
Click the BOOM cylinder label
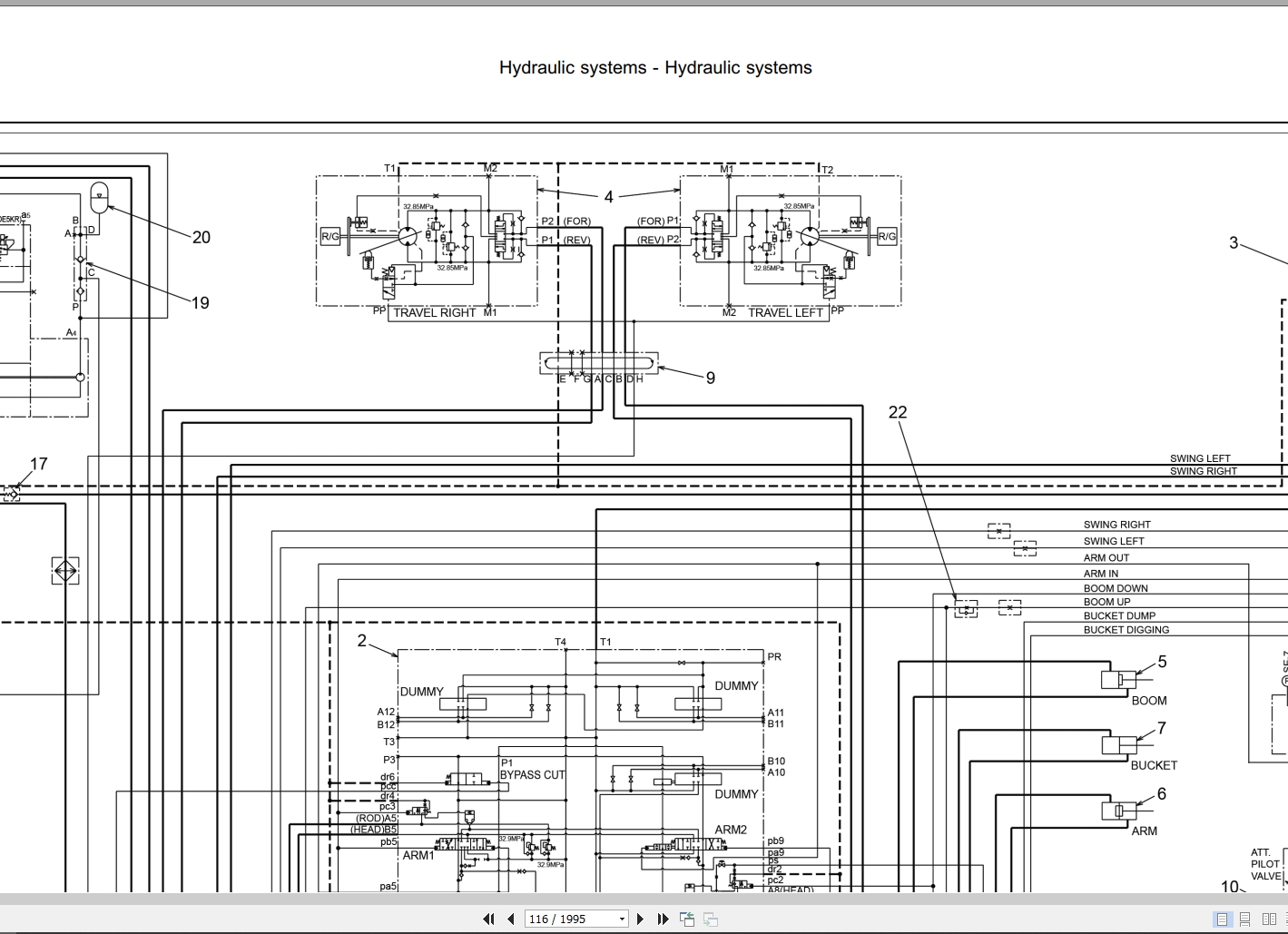pos(1149,700)
